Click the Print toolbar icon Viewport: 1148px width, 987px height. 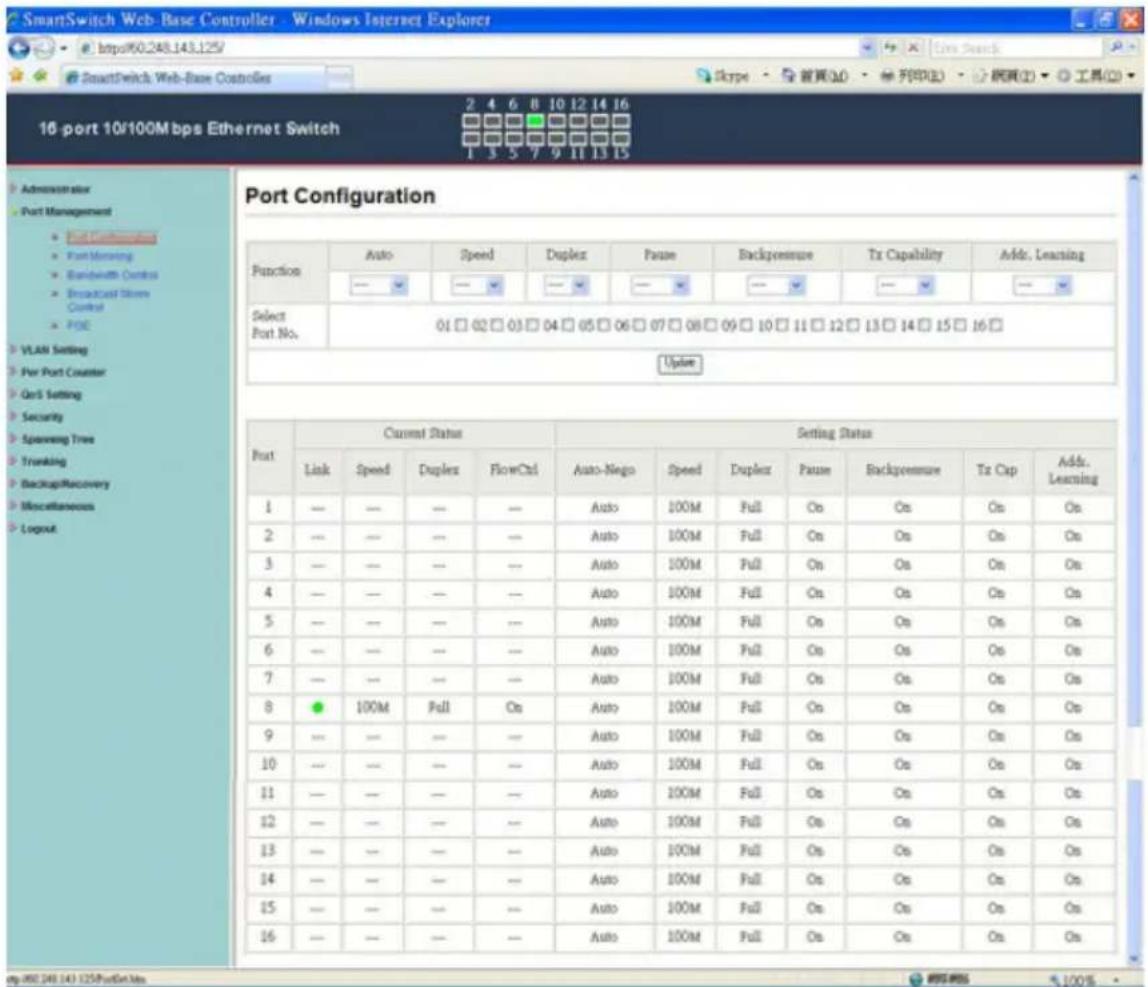click(x=887, y=75)
